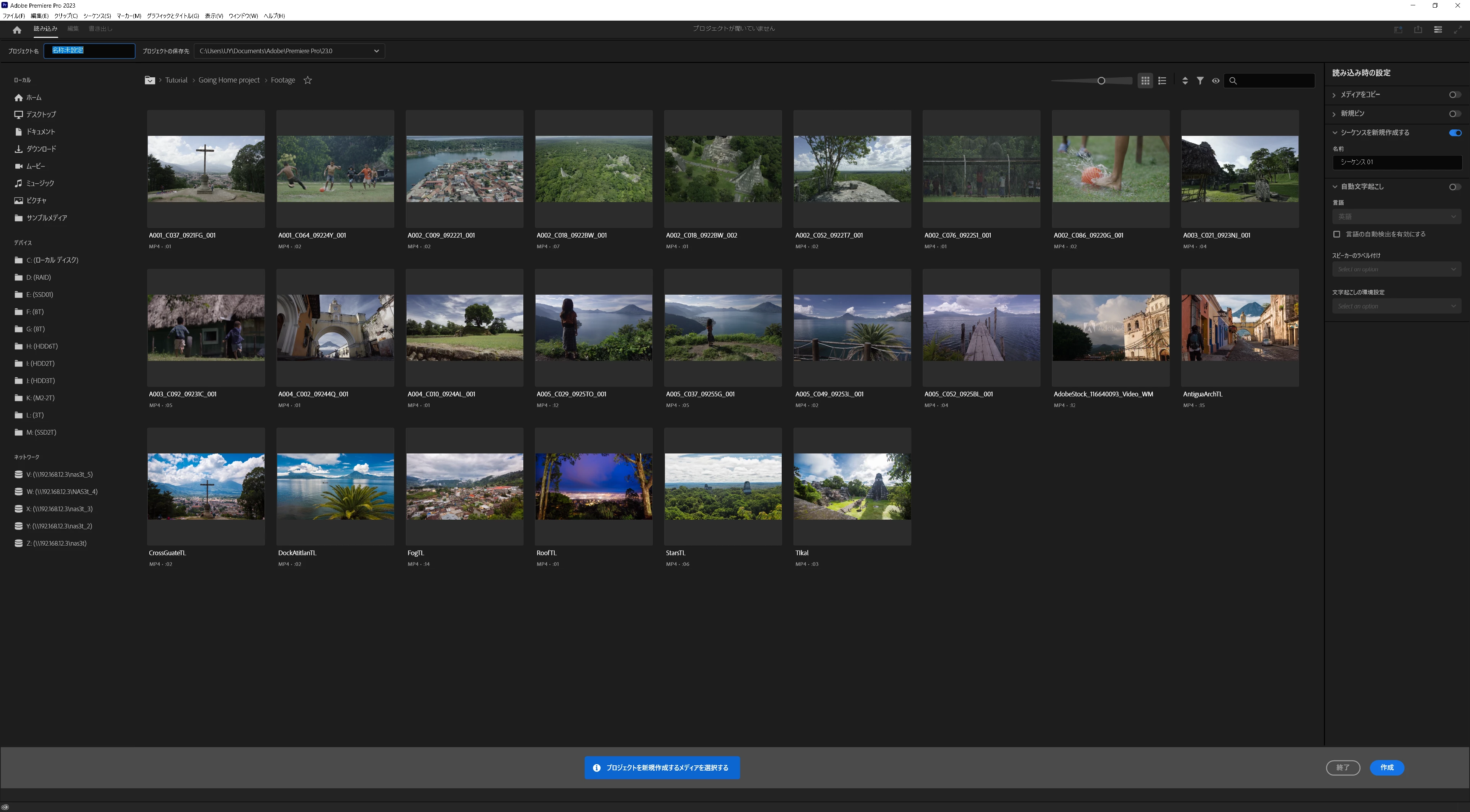Adjust the thumbnail size slider
This screenshot has height=812, width=1470.
click(x=1101, y=81)
